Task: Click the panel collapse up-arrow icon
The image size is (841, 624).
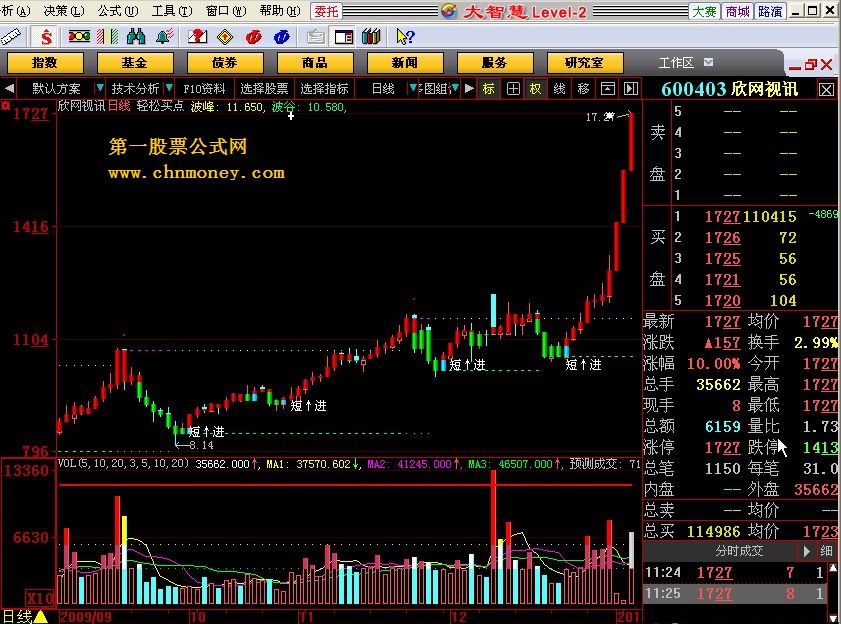Action: coord(608,89)
